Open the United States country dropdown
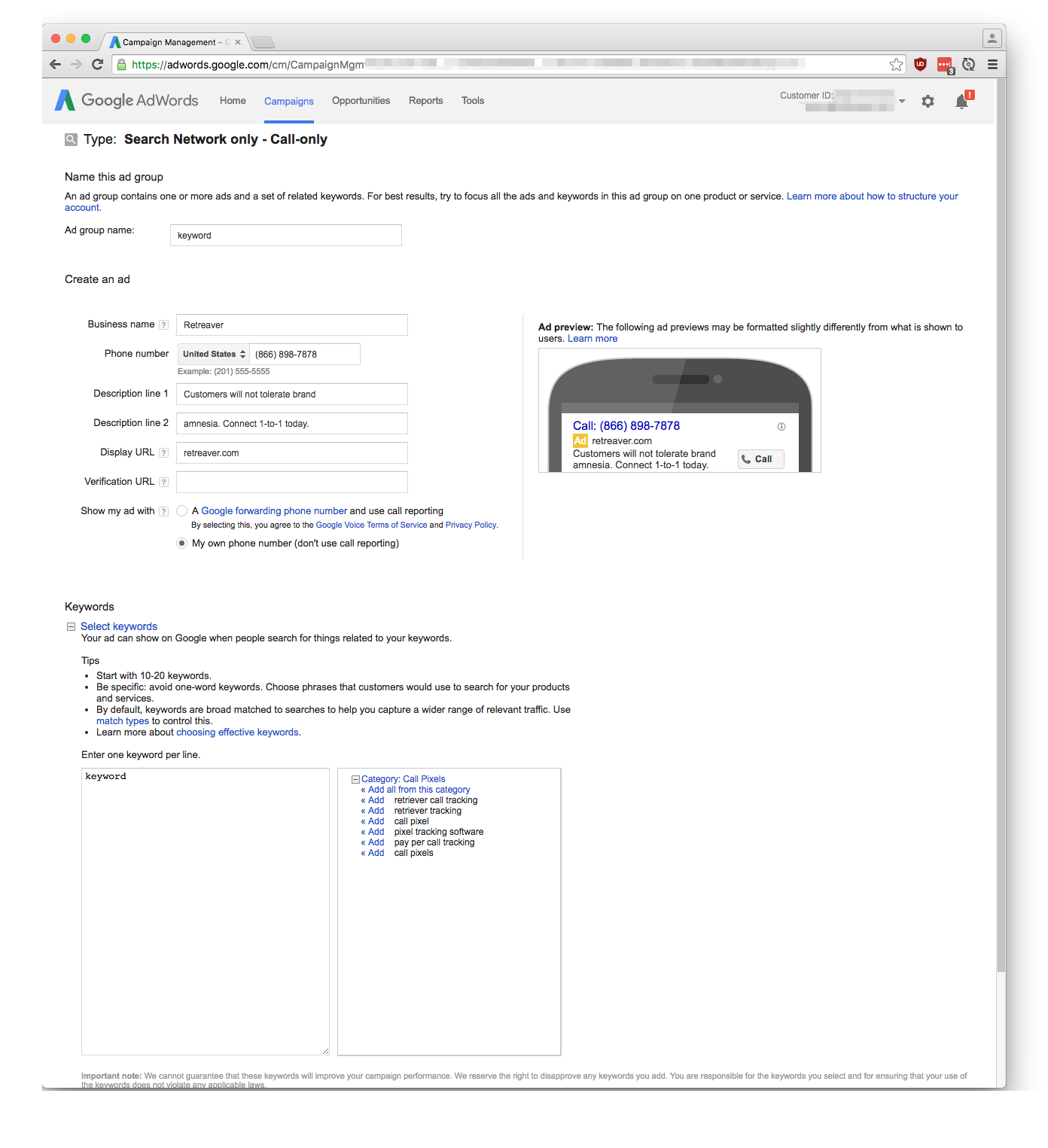The image size is (1048, 1148). (x=214, y=355)
